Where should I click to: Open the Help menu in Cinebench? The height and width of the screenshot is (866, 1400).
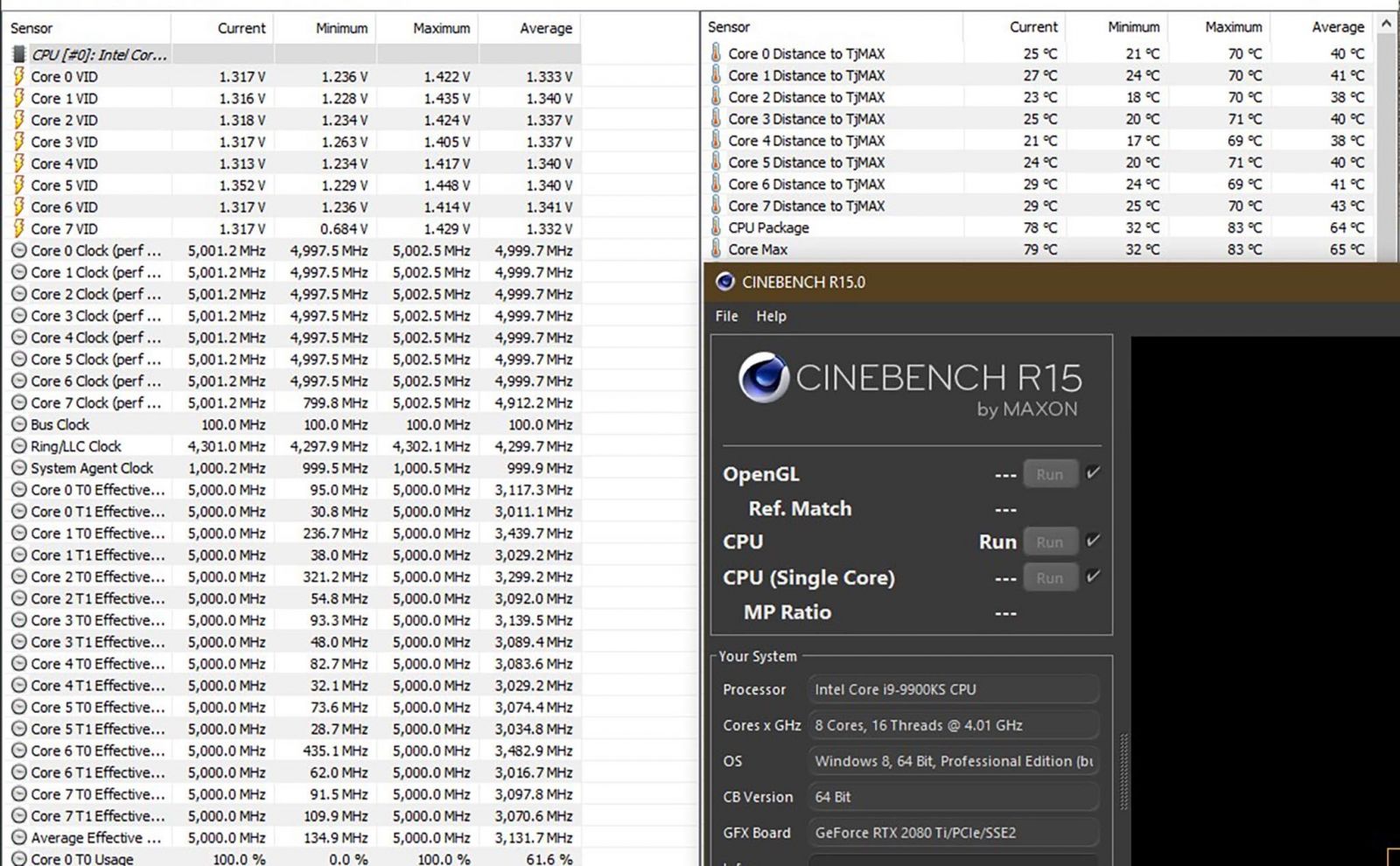771,316
